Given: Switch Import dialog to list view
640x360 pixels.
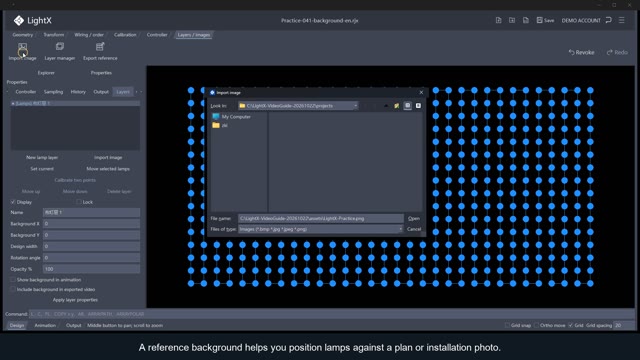Looking at the screenshot, I should pos(407,106).
